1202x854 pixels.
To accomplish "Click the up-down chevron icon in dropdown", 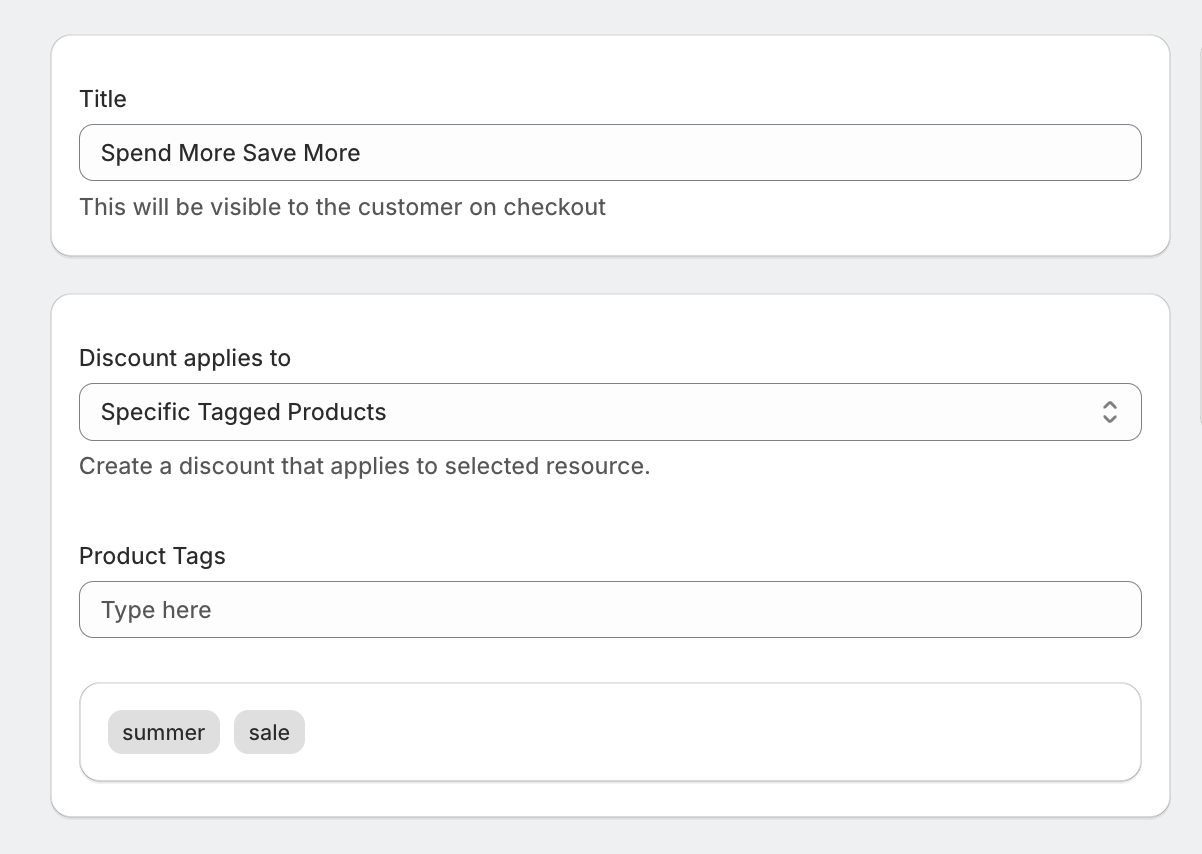I will click(1109, 412).
